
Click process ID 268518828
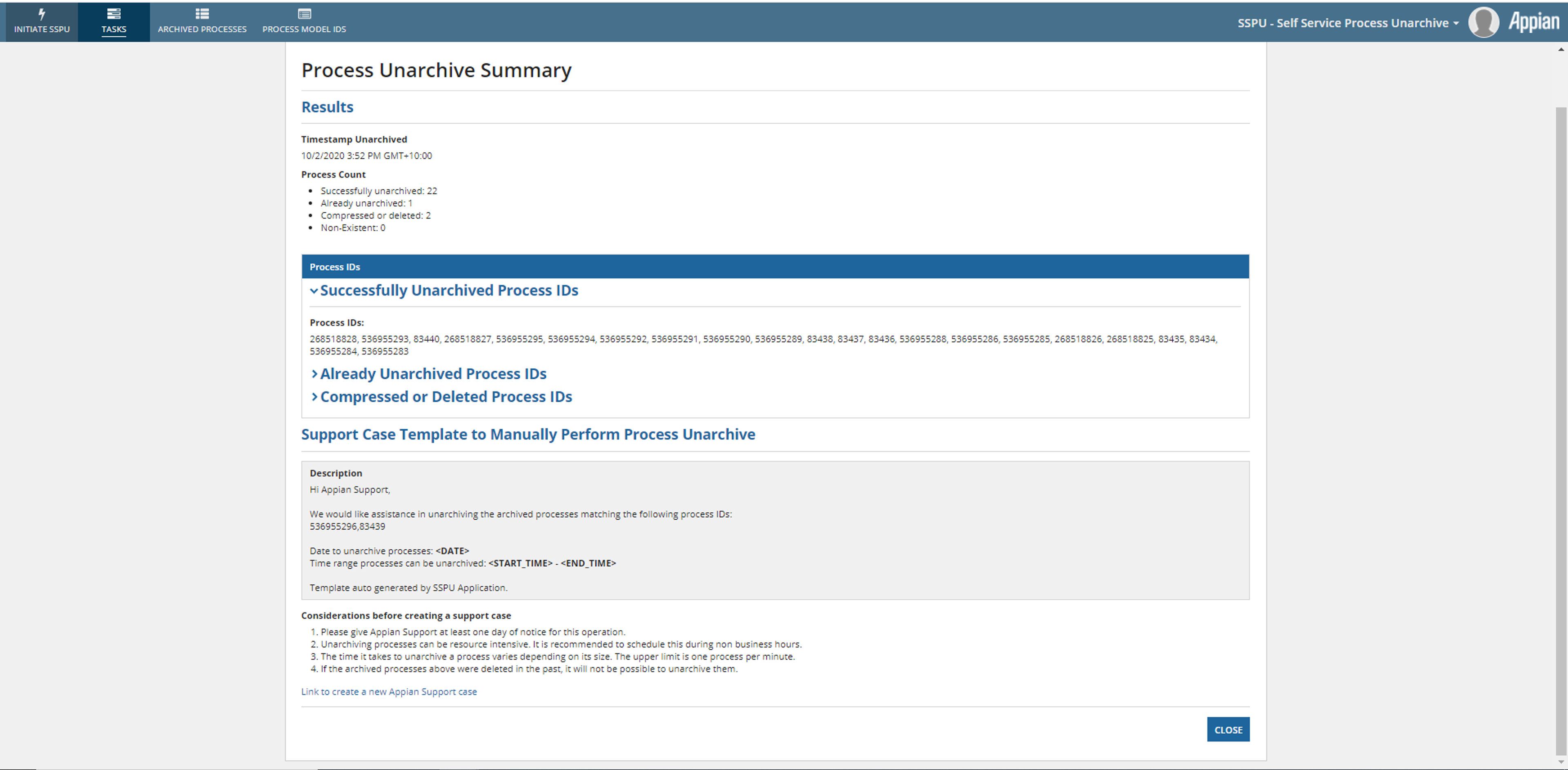coord(333,339)
